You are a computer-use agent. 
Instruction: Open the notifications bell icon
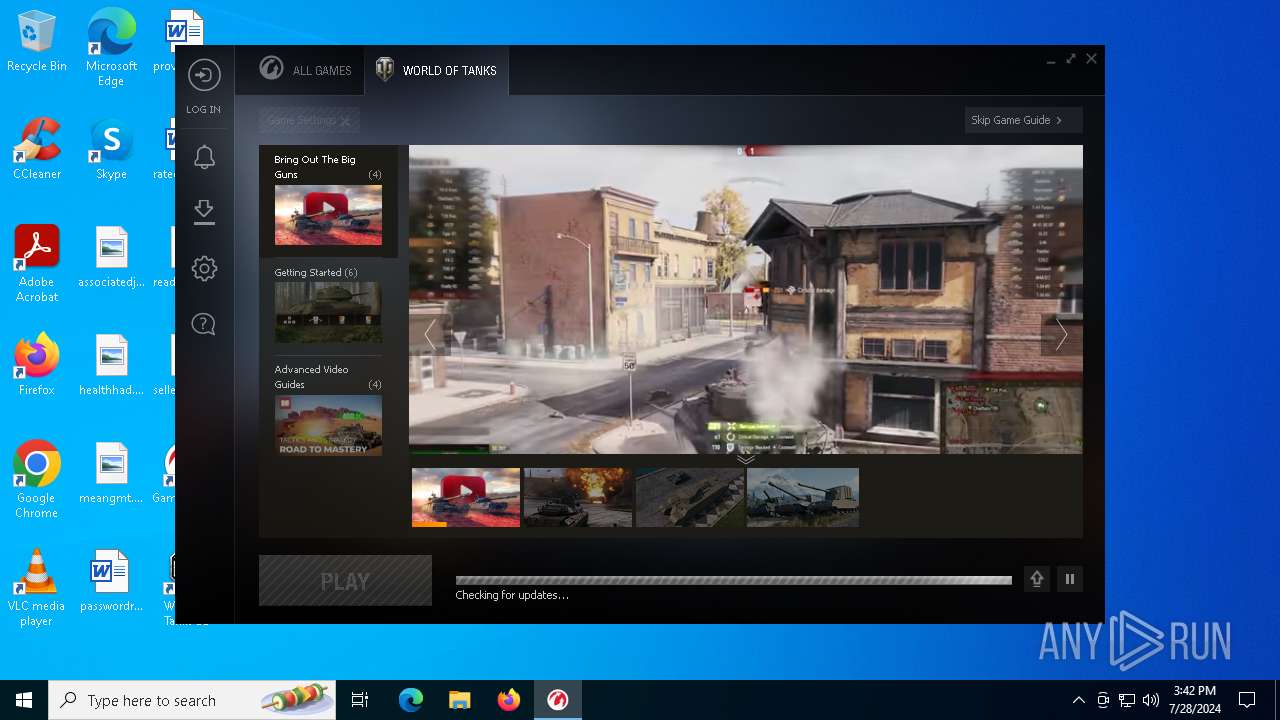pyautogui.click(x=204, y=156)
